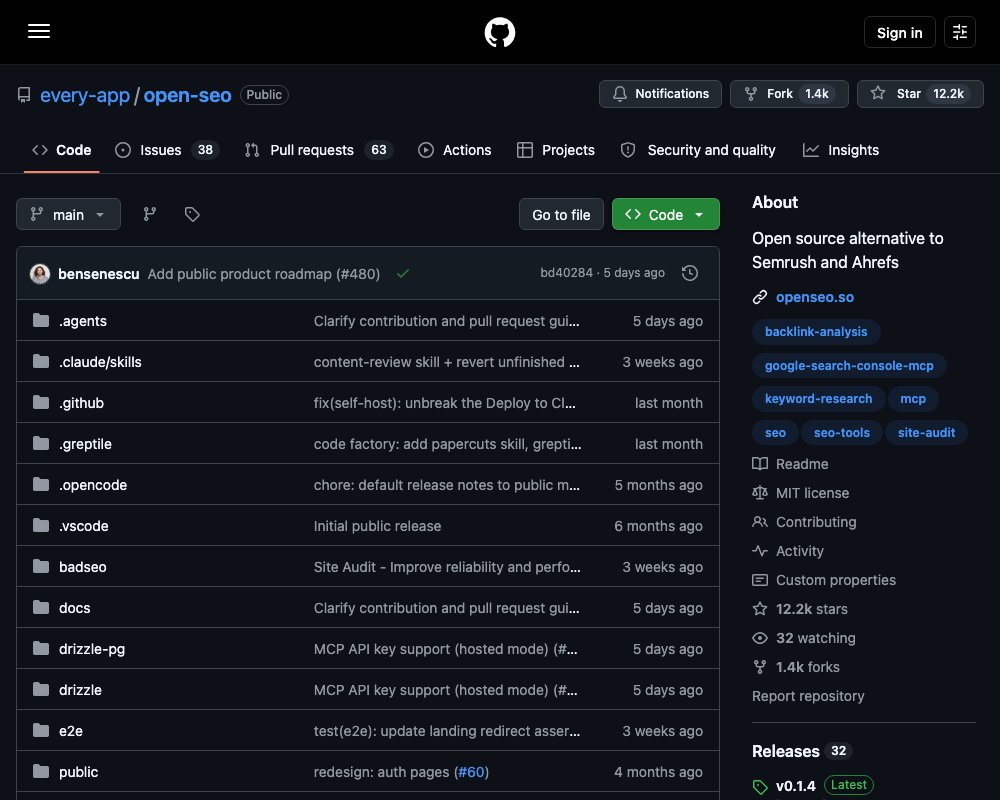Open commit hash bd40284
1000x800 pixels.
(566, 272)
